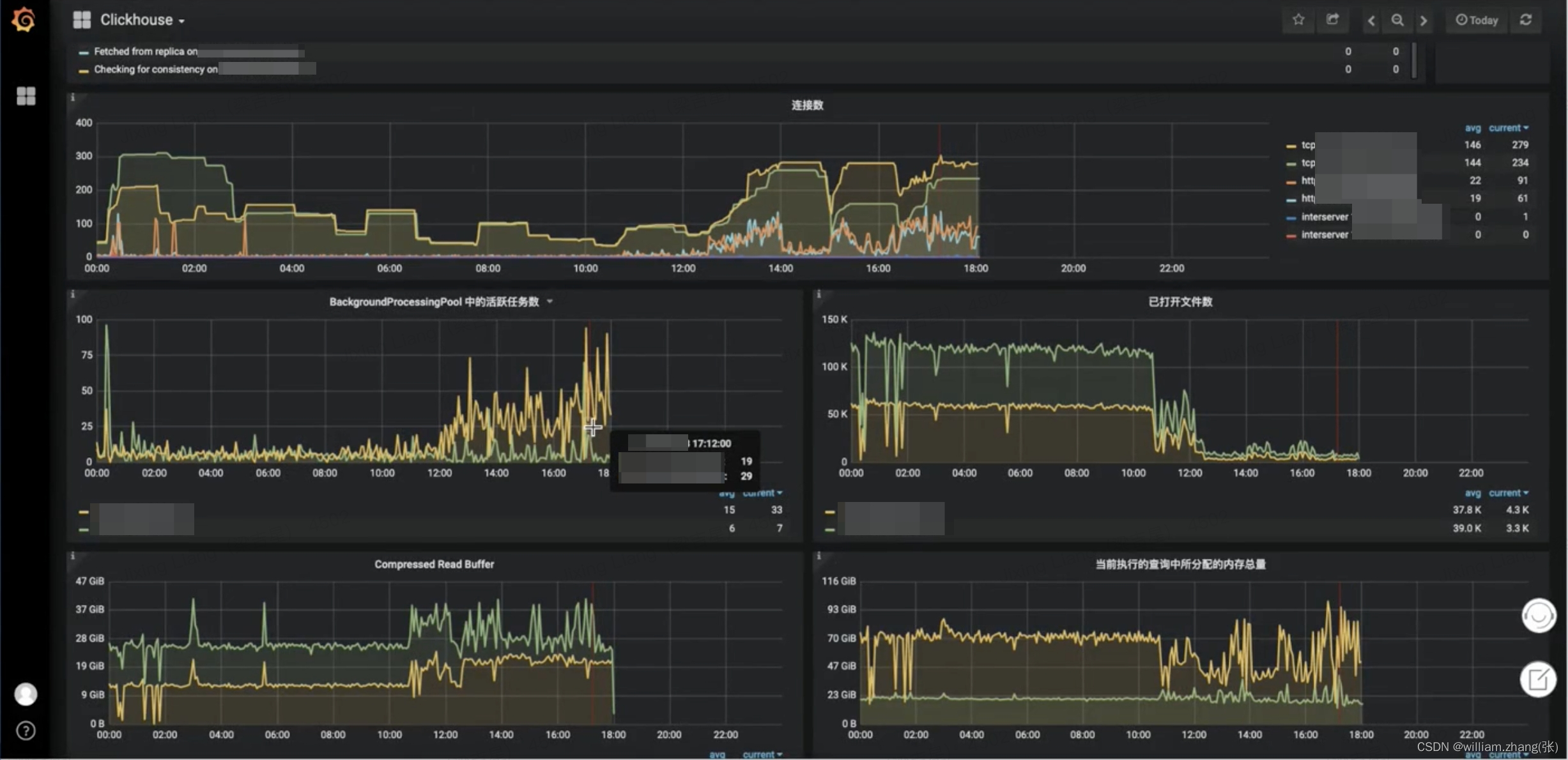1568x760 pixels.
Task: Sort 连接数 legend by current column
Action: point(1507,128)
